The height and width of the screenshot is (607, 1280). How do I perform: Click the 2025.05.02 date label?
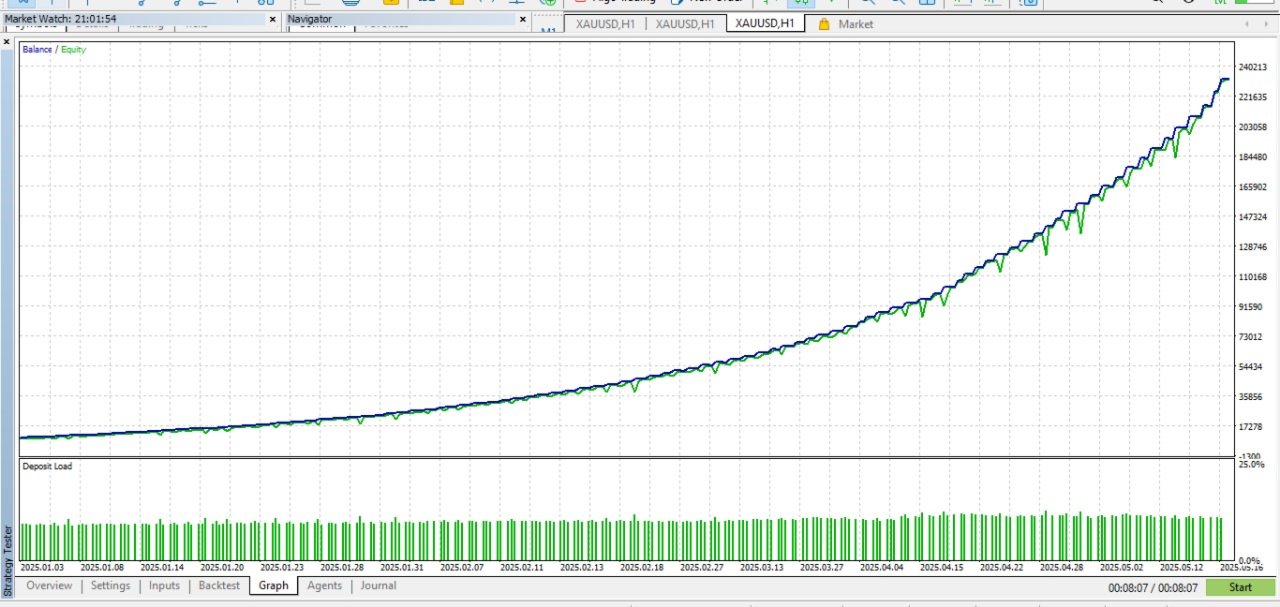pyautogui.click(x=1122, y=567)
